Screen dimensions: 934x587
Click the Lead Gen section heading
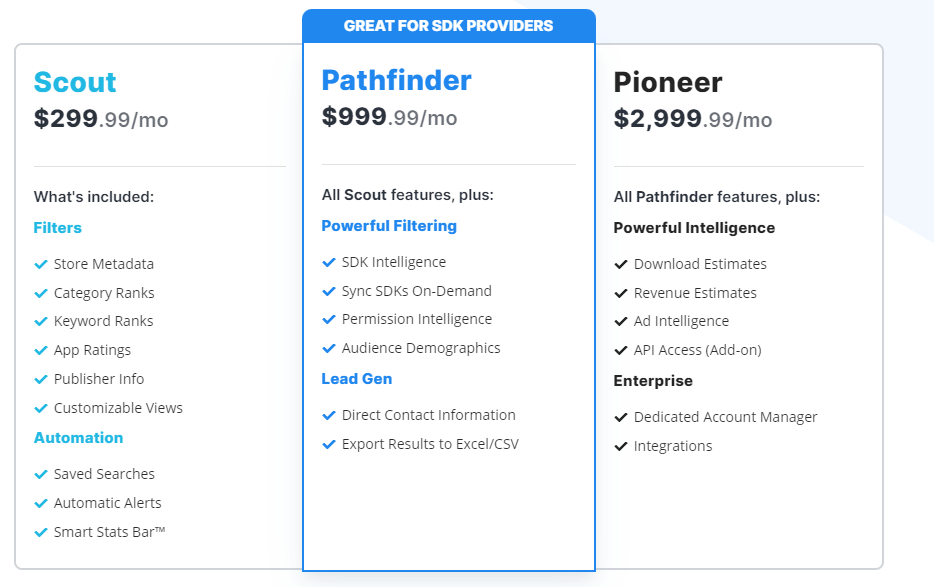pos(357,379)
